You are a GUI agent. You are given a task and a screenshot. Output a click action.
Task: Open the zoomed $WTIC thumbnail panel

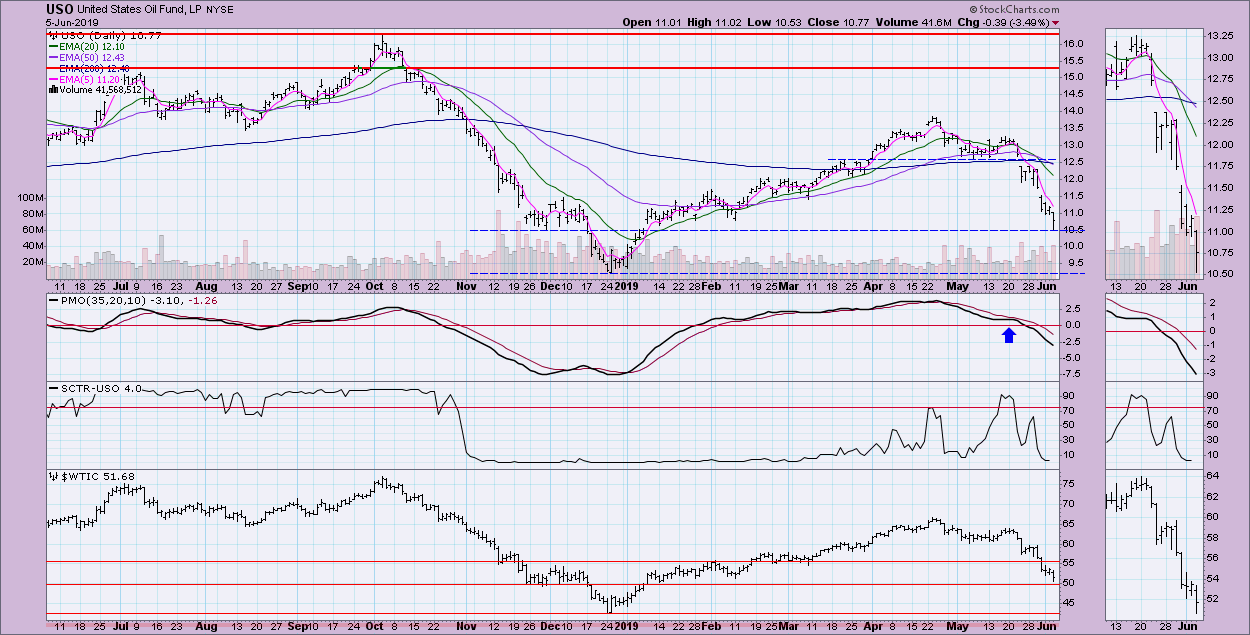tap(1152, 544)
